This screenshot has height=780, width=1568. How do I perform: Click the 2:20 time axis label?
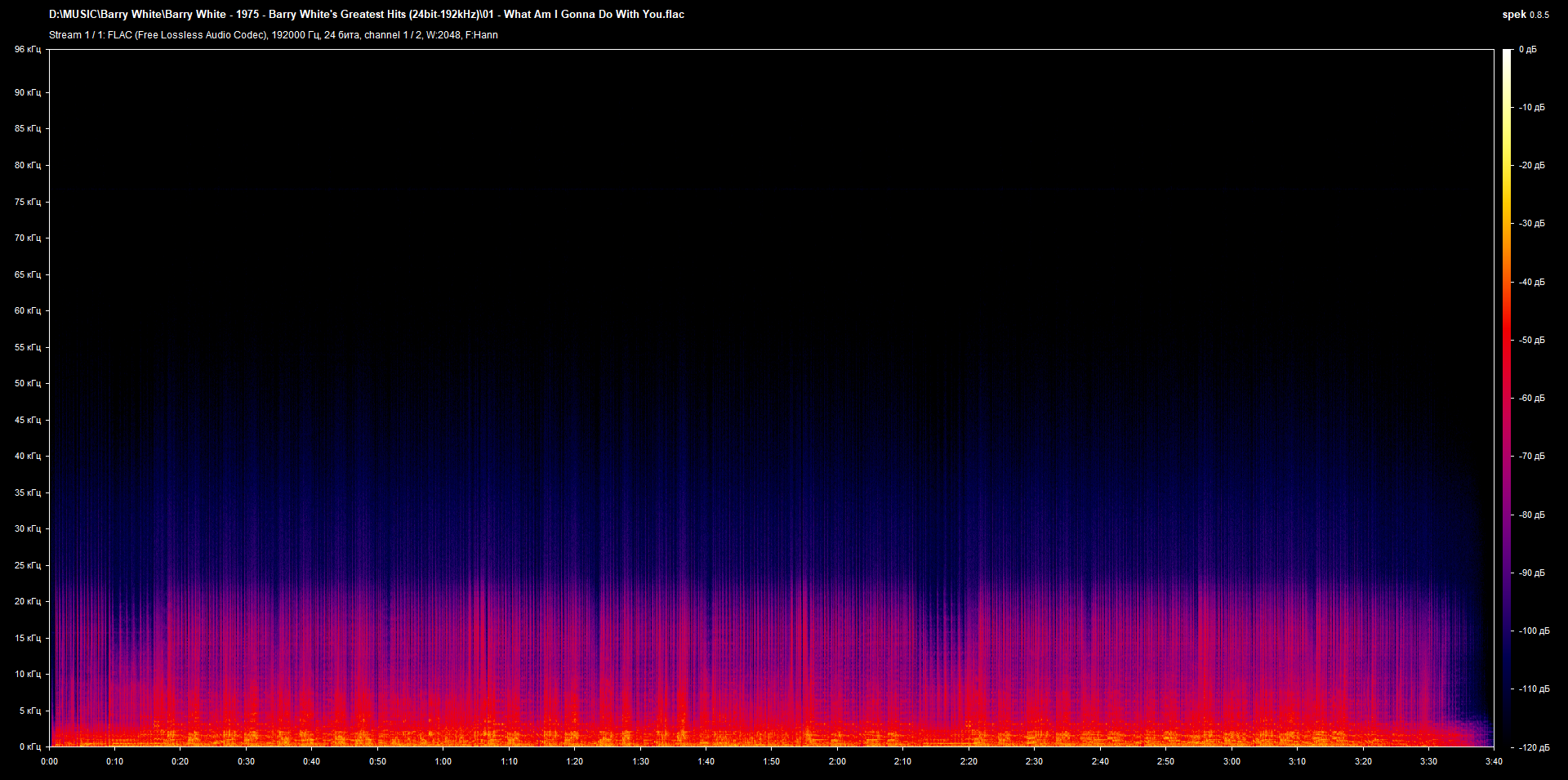(x=969, y=761)
